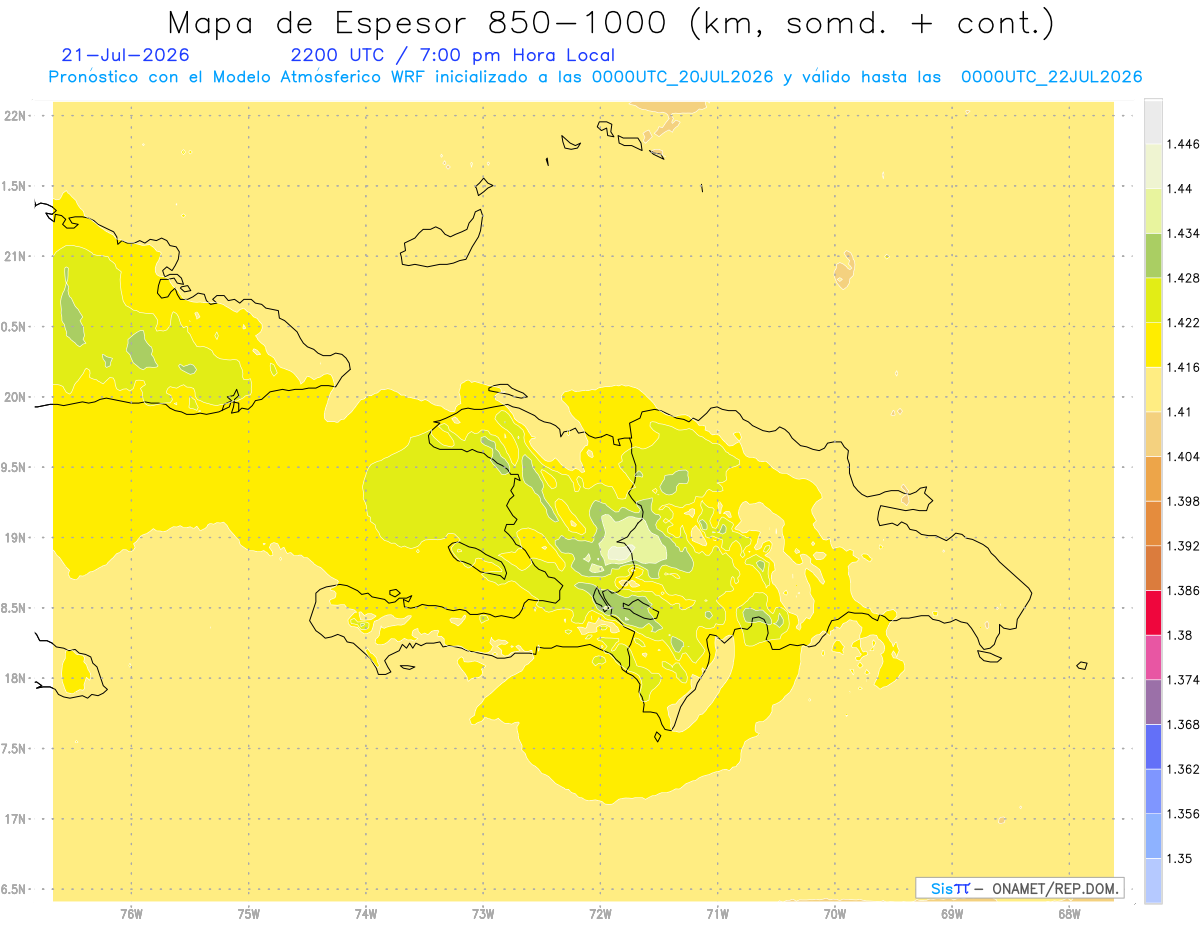1200x927 pixels.
Task: Click the '20N' latitude axis label
Action: [x=15, y=397]
